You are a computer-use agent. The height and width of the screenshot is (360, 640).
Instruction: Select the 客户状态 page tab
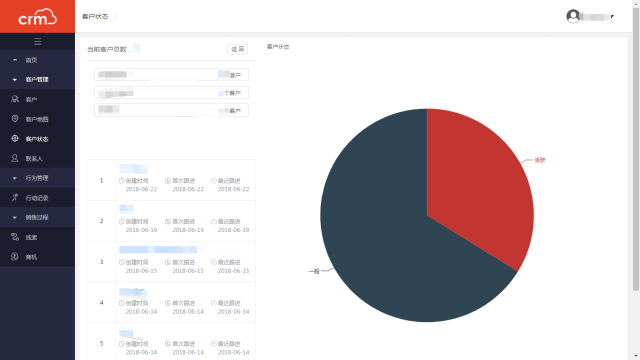(95, 16)
